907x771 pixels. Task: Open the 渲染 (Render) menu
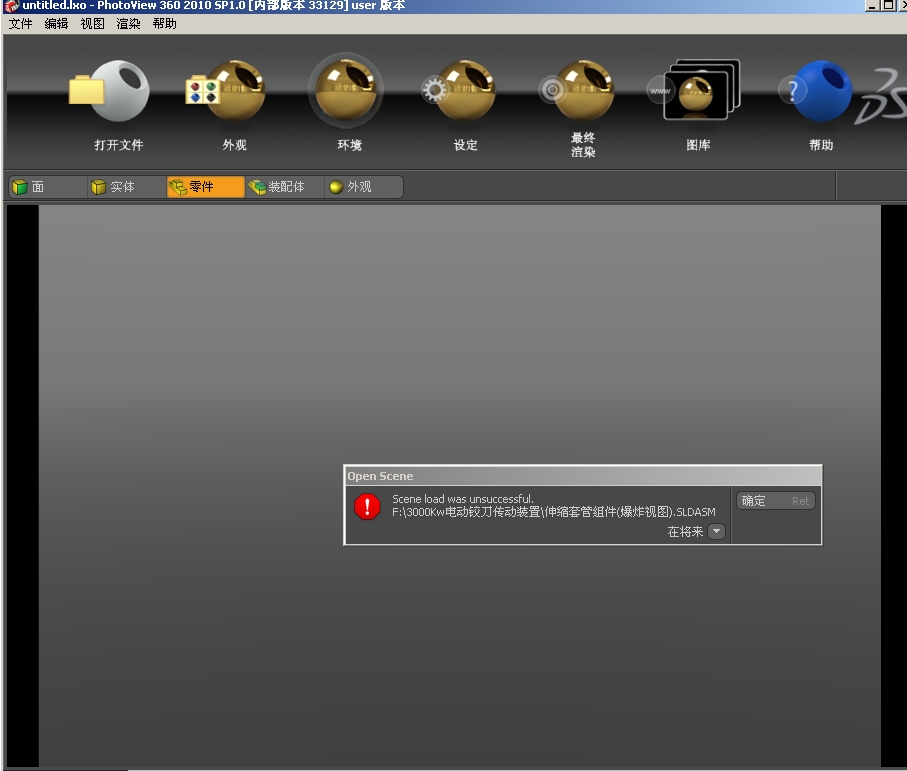pos(128,24)
